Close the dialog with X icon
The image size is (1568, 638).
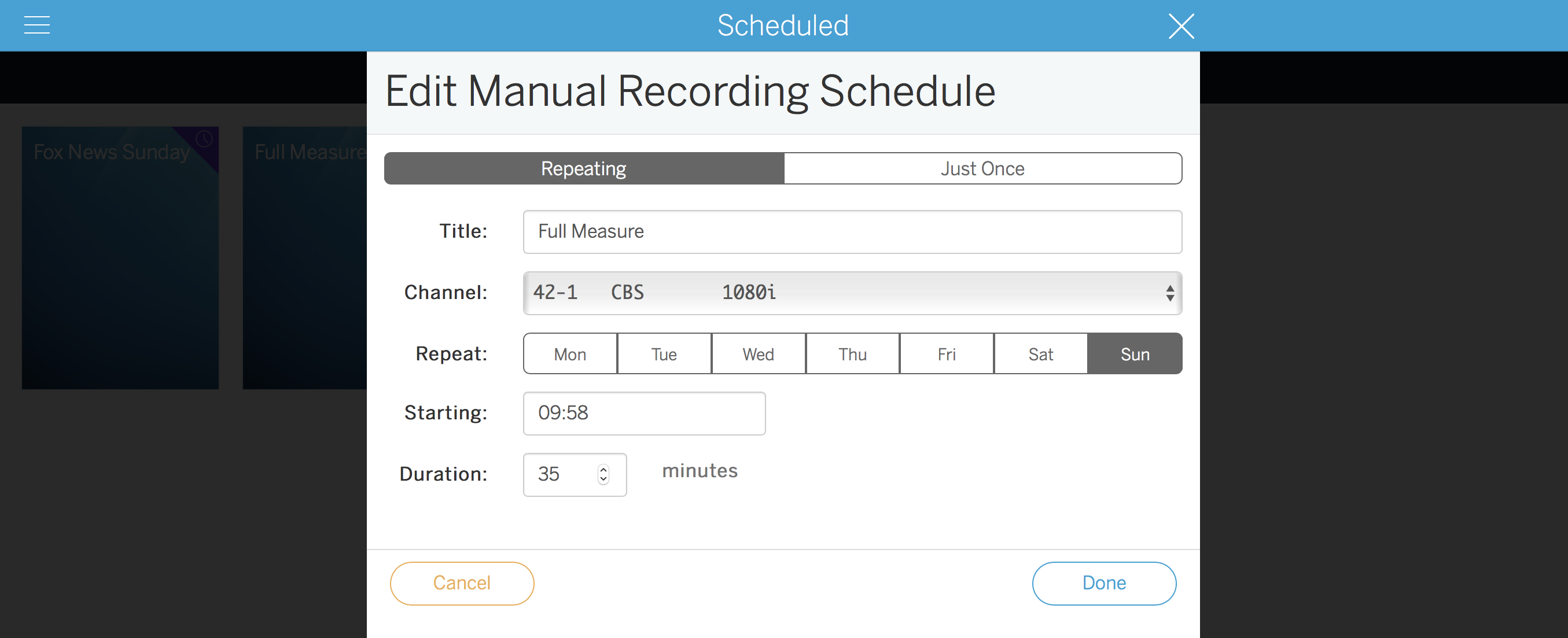point(1180,26)
